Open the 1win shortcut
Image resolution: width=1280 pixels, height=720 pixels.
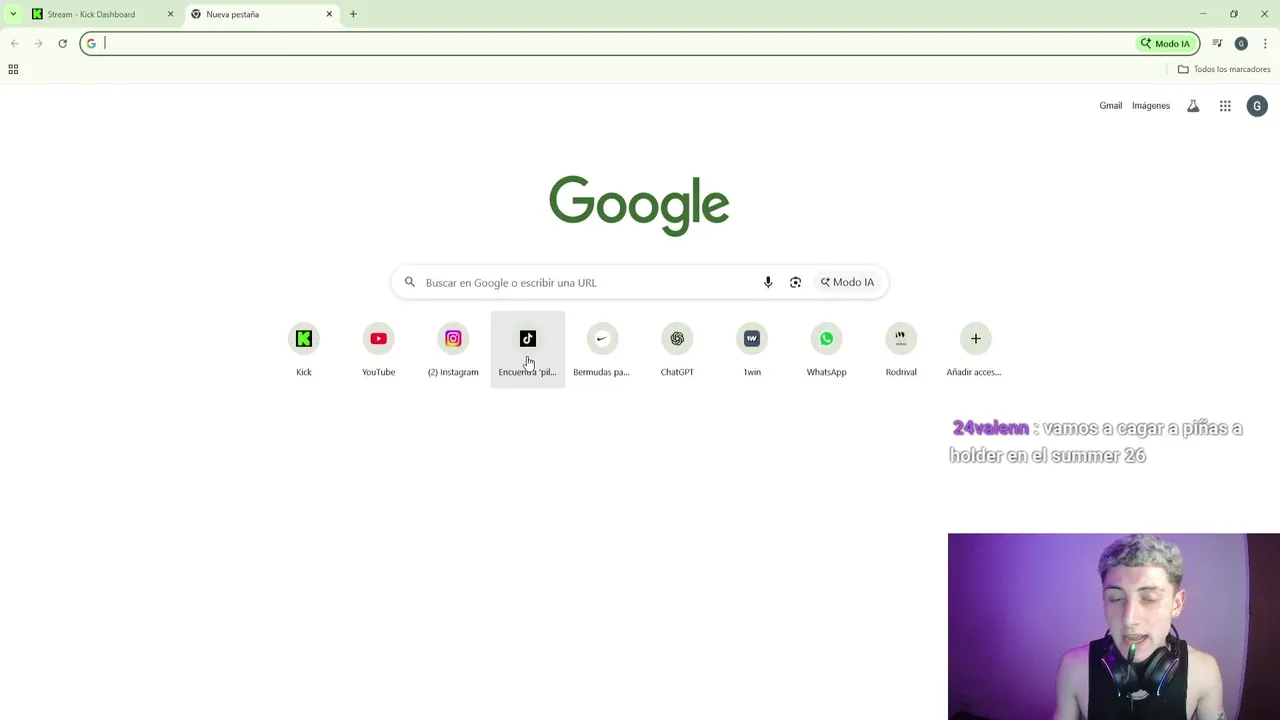(x=752, y=350)
